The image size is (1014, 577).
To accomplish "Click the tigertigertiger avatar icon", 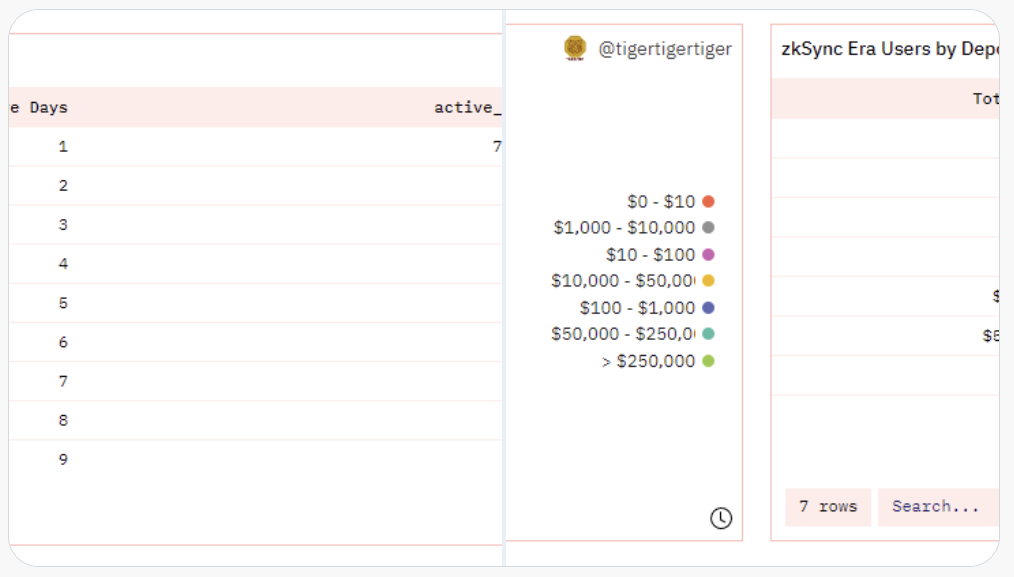I will click(x=575, y=49).
